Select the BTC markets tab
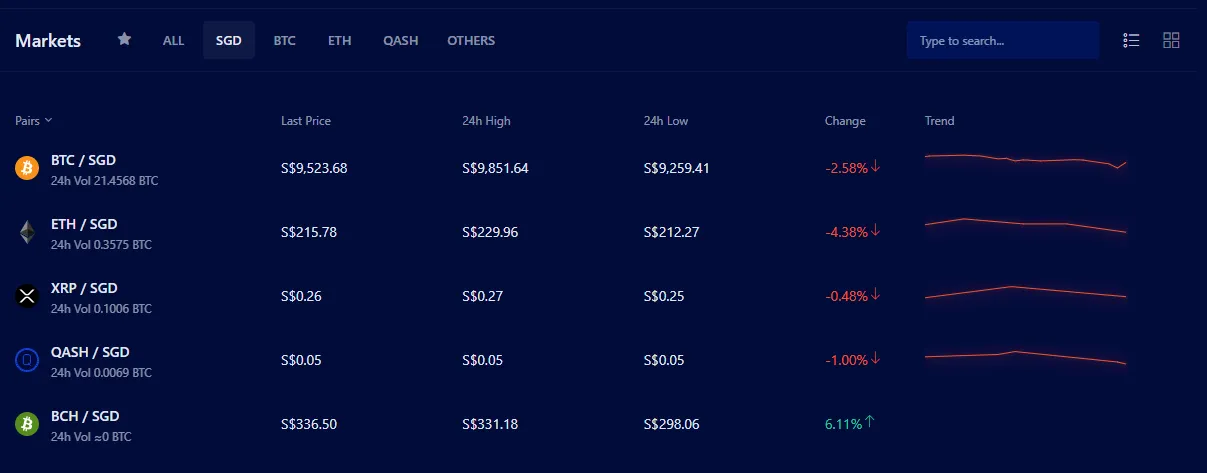 [x=285, y=41]
